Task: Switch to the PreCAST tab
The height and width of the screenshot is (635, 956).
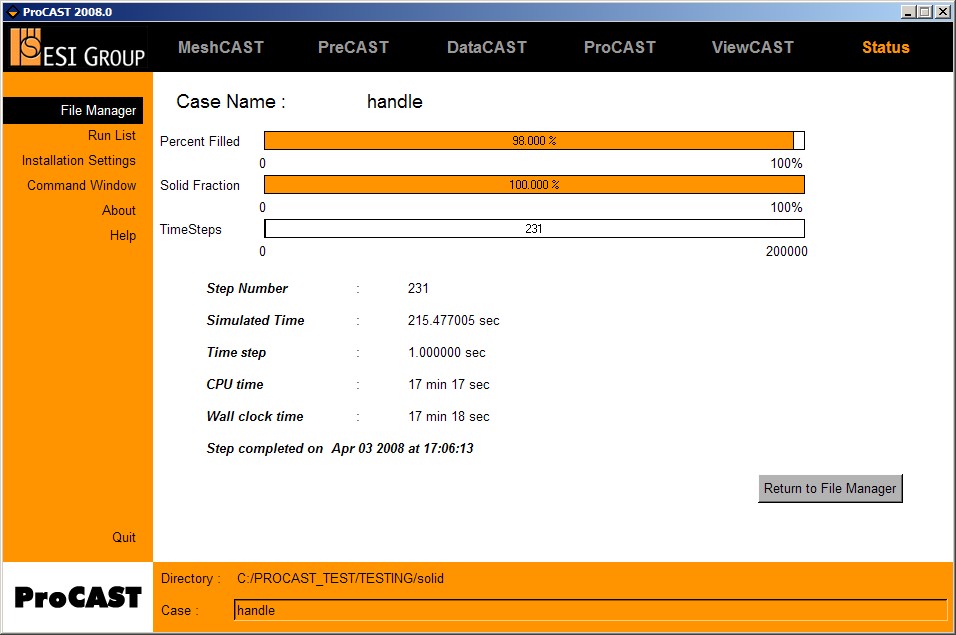Action: [x=353, y=48]
